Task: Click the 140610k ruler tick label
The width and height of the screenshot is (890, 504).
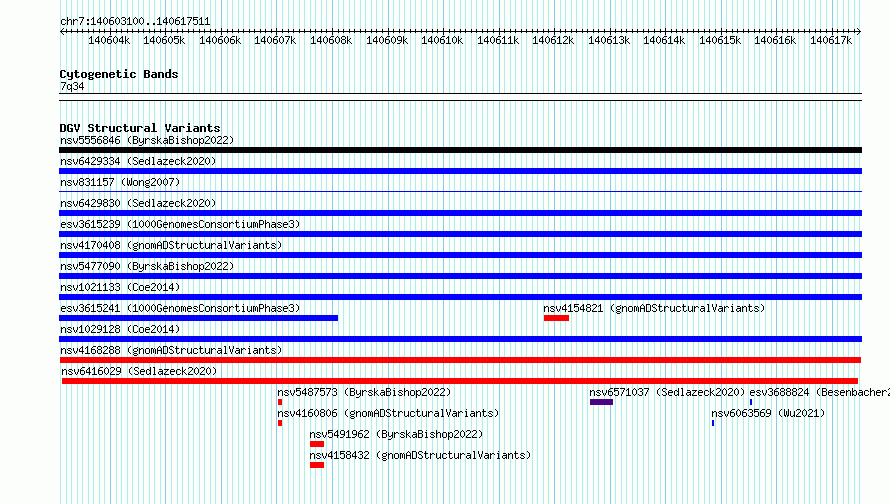Action: tap(442, 40)
